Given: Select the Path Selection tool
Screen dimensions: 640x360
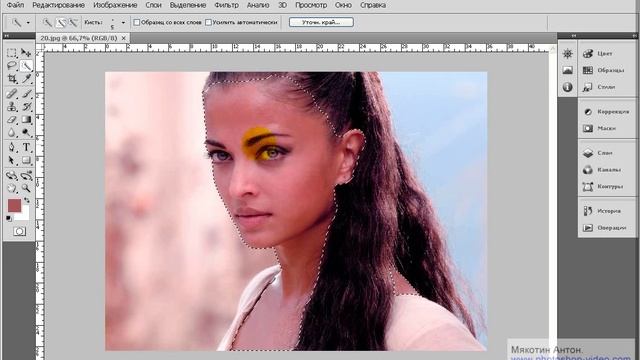Looking at the screenshot, I should point(11,160).
